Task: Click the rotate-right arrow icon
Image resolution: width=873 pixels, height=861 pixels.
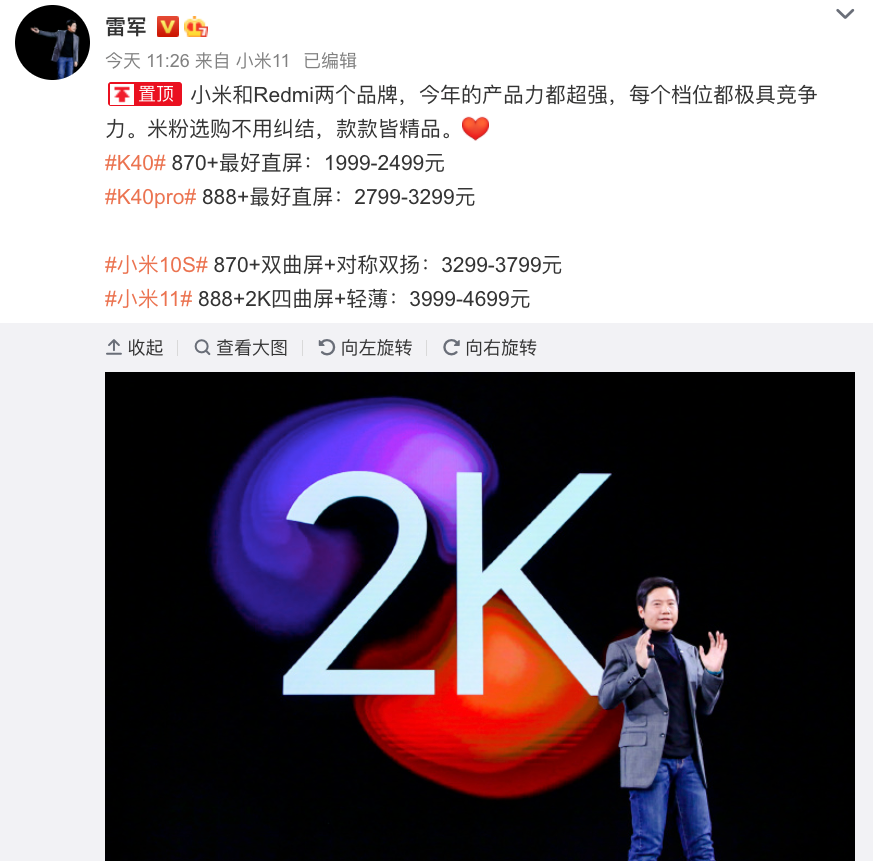Action: pyautogui.click(x=451, y=348)
